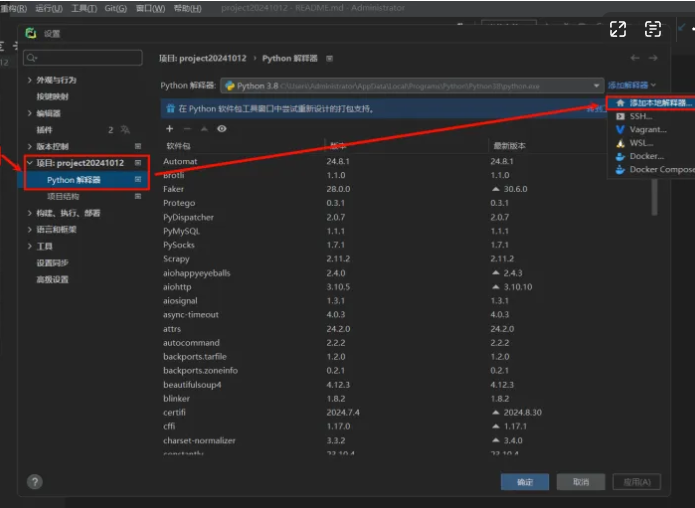Click the project-level icon in the breadcrumb header
This screenshot has height=508, width=695.
coord(329,59)
